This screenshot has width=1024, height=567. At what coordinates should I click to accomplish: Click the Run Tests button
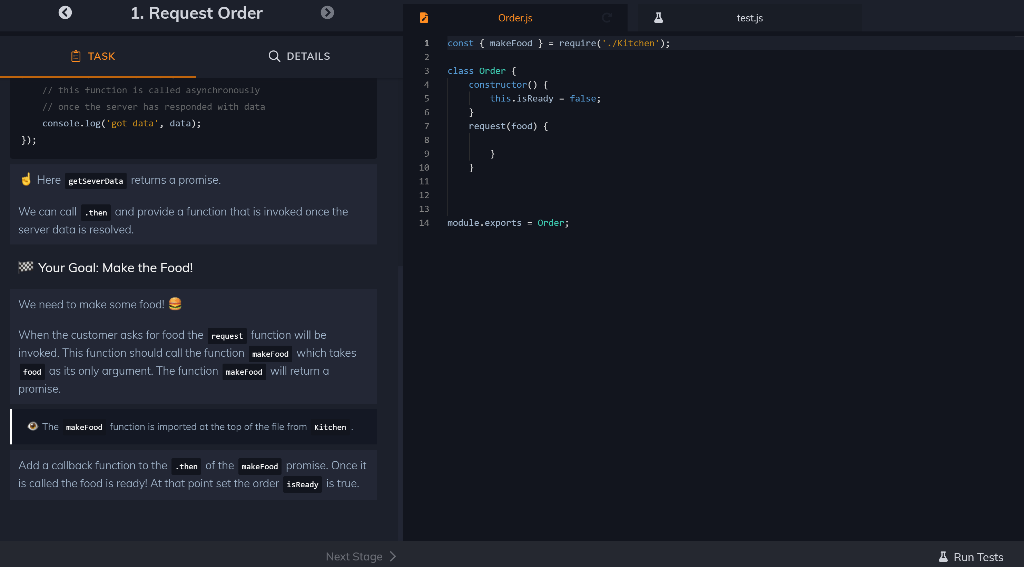coord(970,557)
